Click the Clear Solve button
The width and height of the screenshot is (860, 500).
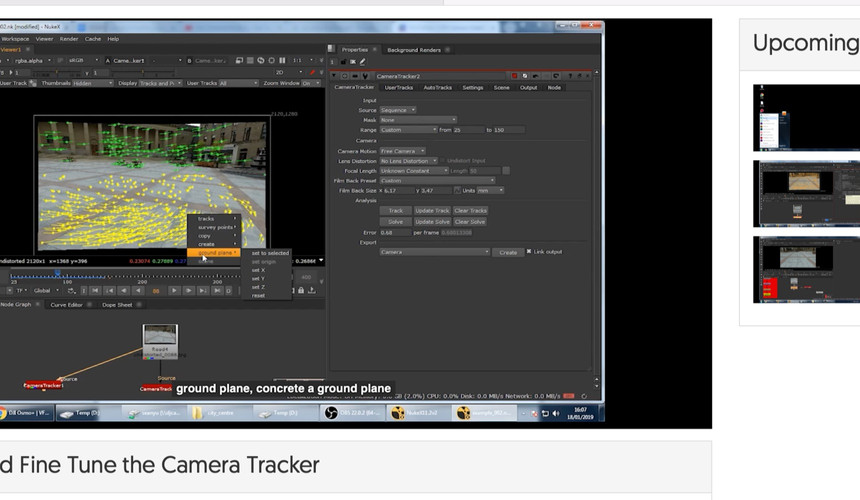(x=469, y=222)
